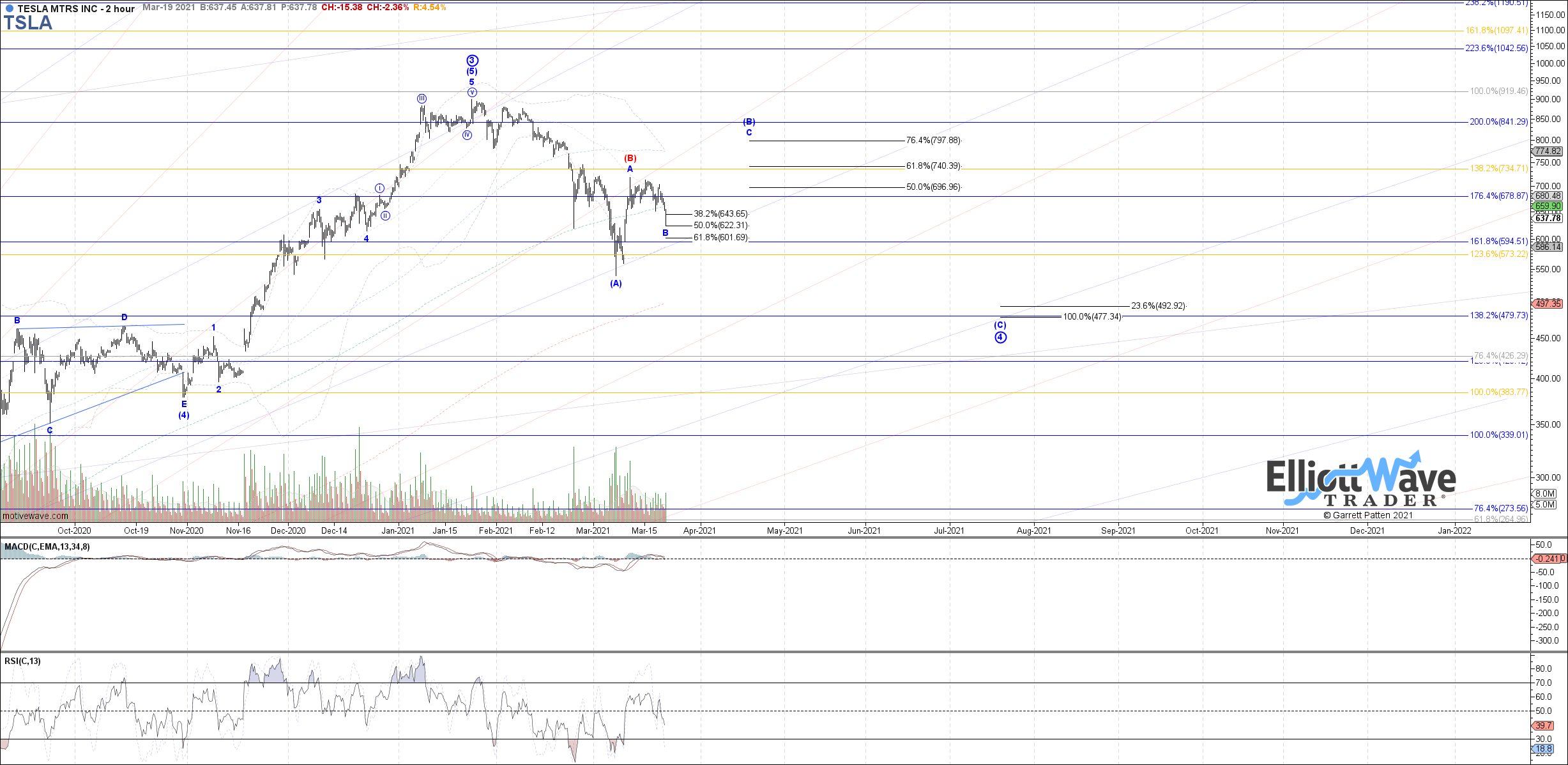Select the 138.2%(479.73) Fibonacci label
Image resolution: width=1568 pixels, height=765 pixels.
[x=1498, y=315]
